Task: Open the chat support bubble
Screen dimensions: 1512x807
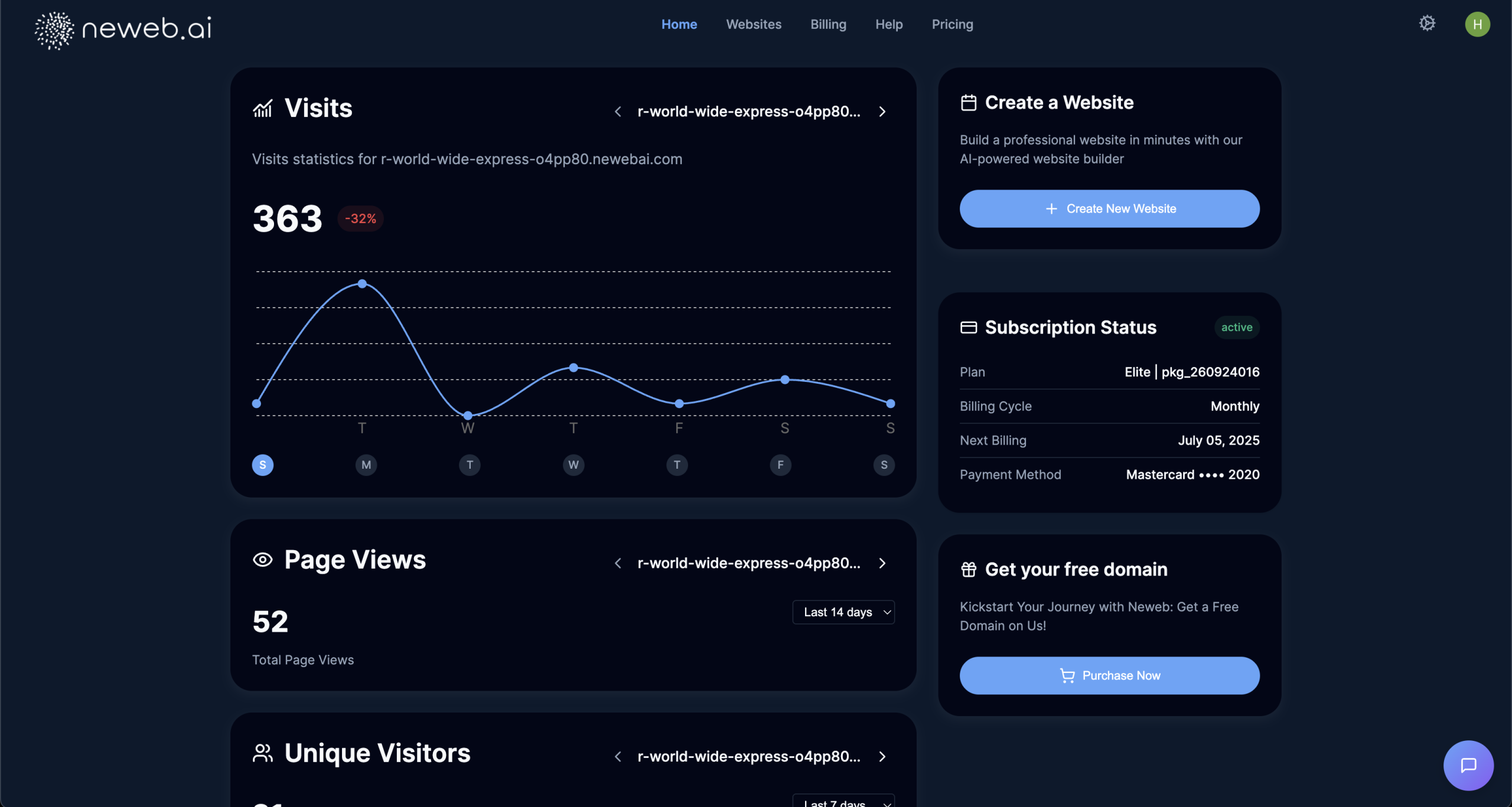Action: pos(1468,765)
